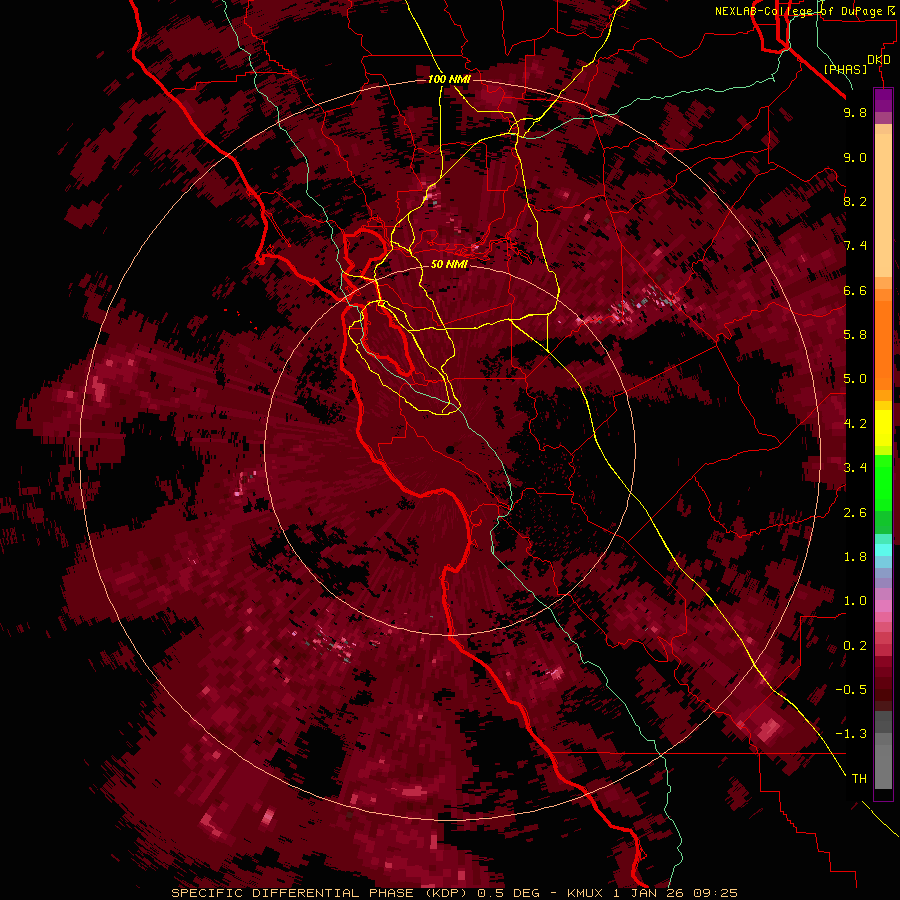Click the 2.6 scale value
The width and height of the screenshot is (900, 900).
click(x=855, y=513)
